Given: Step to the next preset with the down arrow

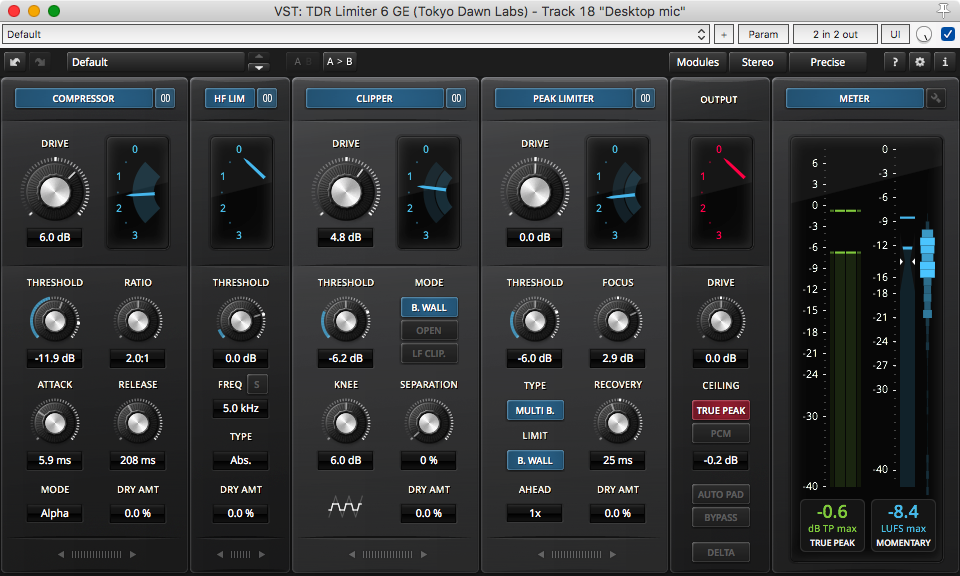Looking at the screenshot, I should click(258, 67).
